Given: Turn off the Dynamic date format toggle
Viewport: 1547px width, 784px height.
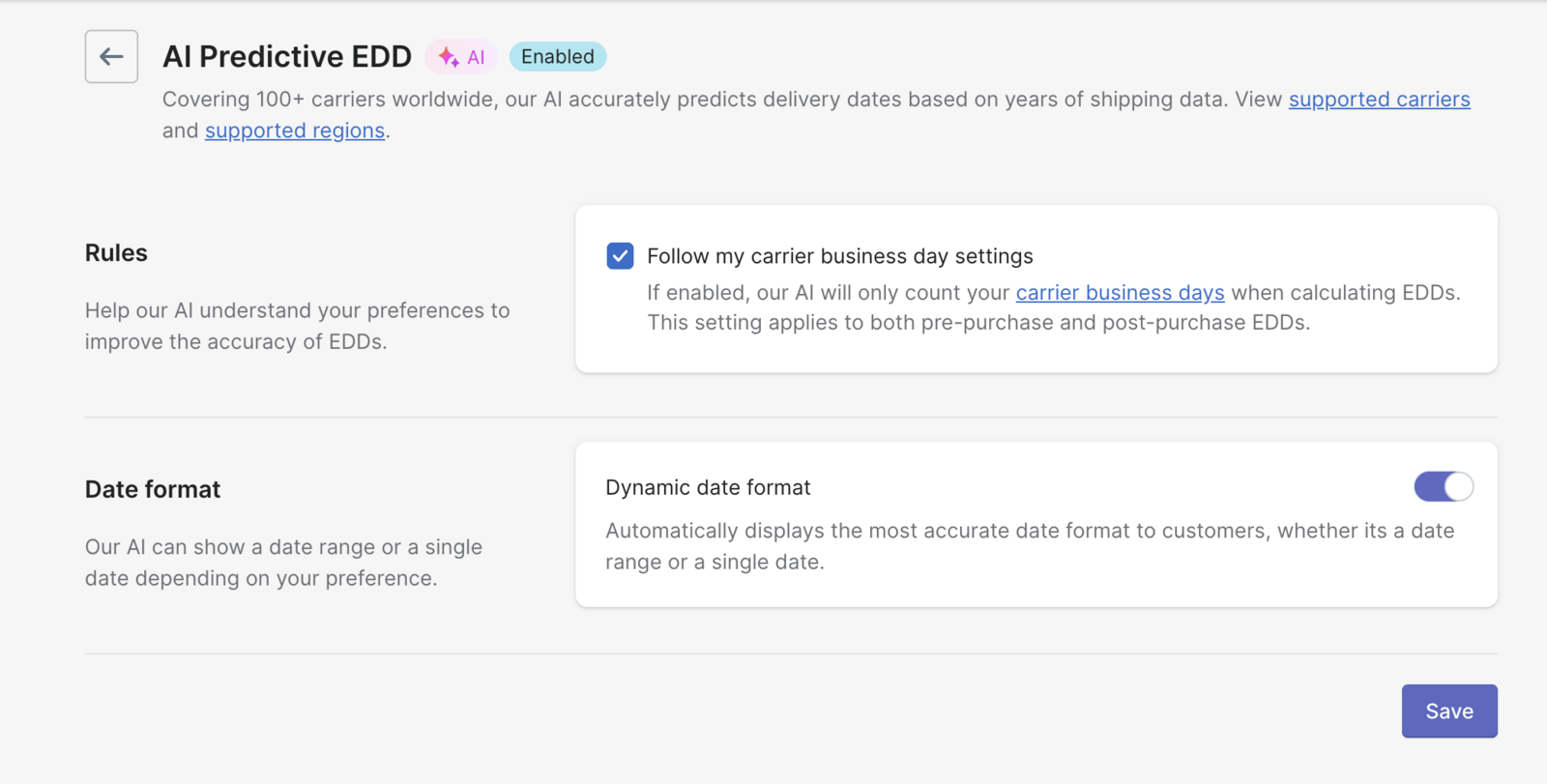Looking at the screenshot, I should pyautogui.click(x=1444, y=486).
